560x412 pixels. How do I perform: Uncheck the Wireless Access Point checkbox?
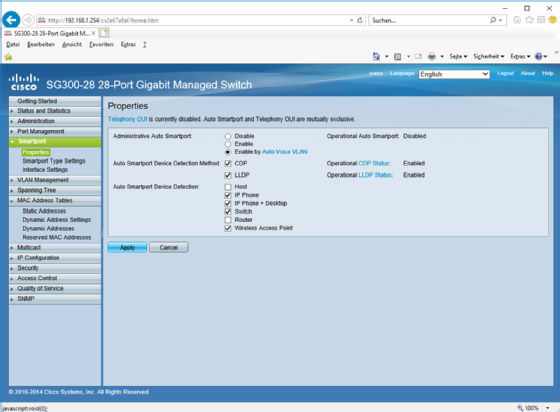(x=228, y=228)
